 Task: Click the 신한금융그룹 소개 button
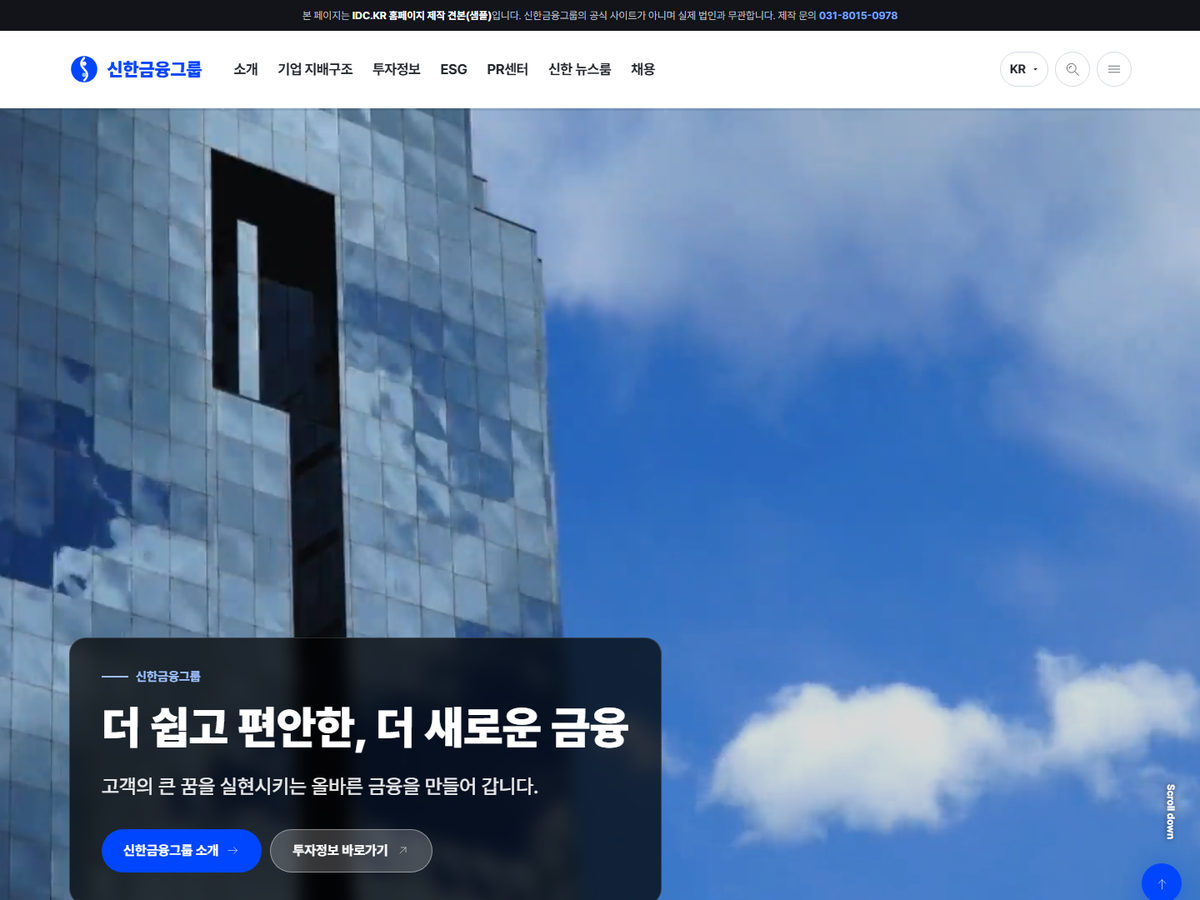(181, 851)
